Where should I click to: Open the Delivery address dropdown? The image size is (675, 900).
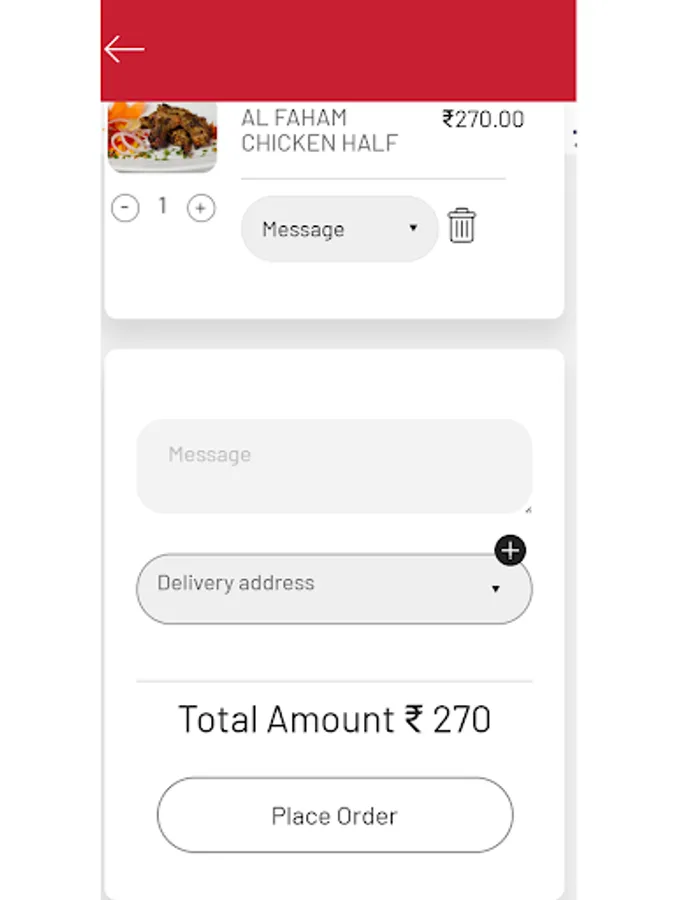click(x=320, y=589)
